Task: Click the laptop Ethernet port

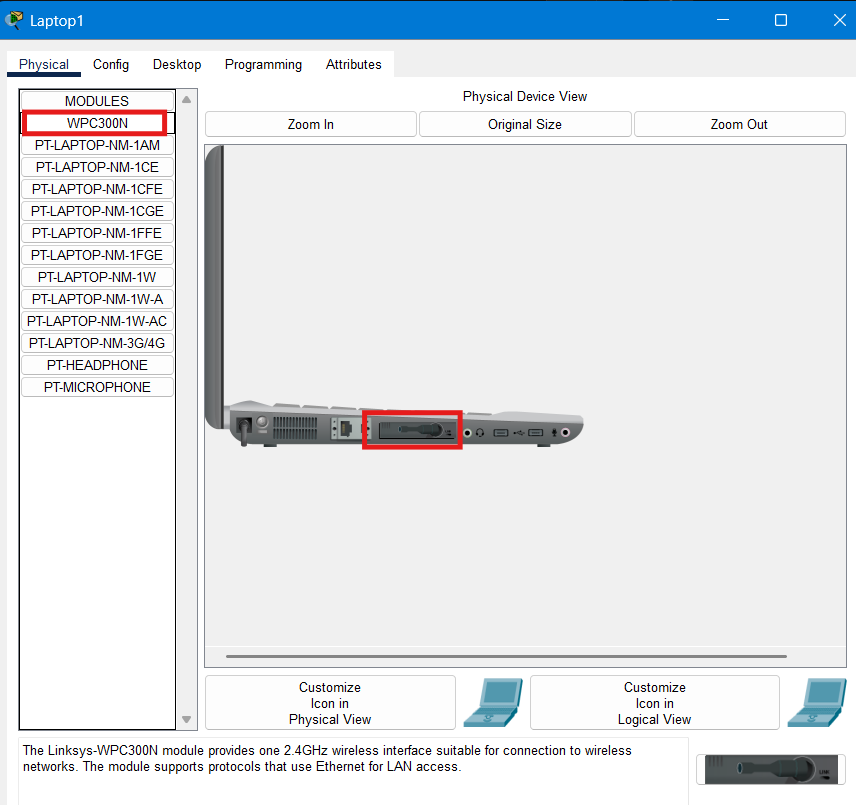Action: [x=346, y=429]
